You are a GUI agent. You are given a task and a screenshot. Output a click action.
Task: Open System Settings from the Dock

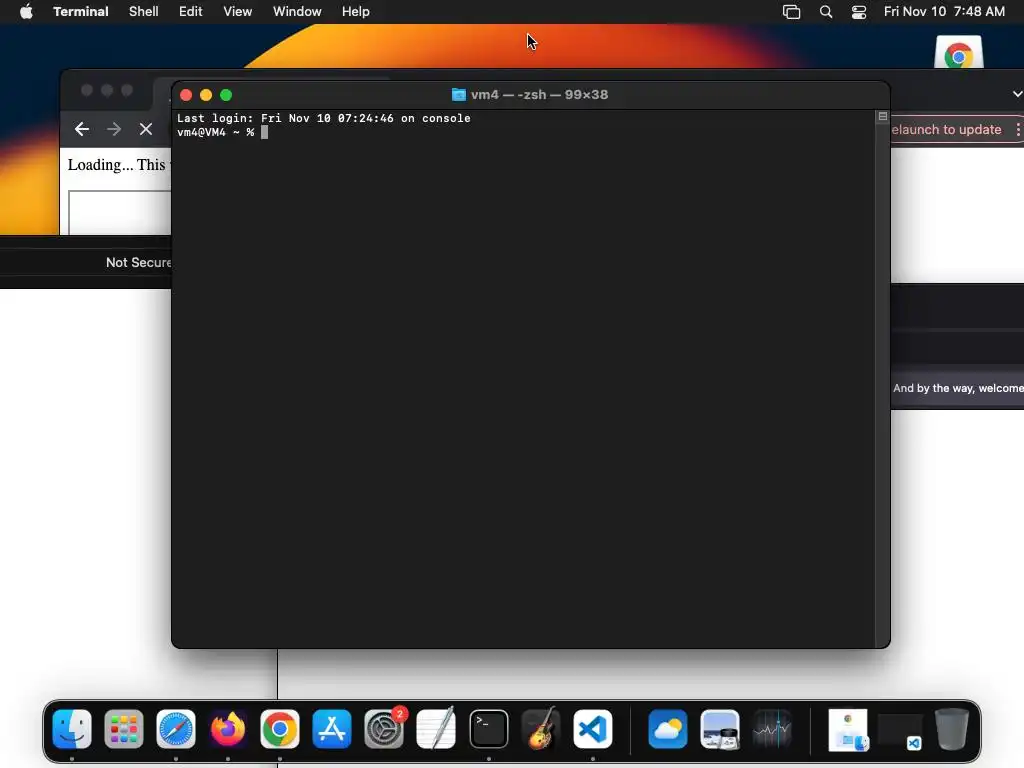tap(384, 729)
